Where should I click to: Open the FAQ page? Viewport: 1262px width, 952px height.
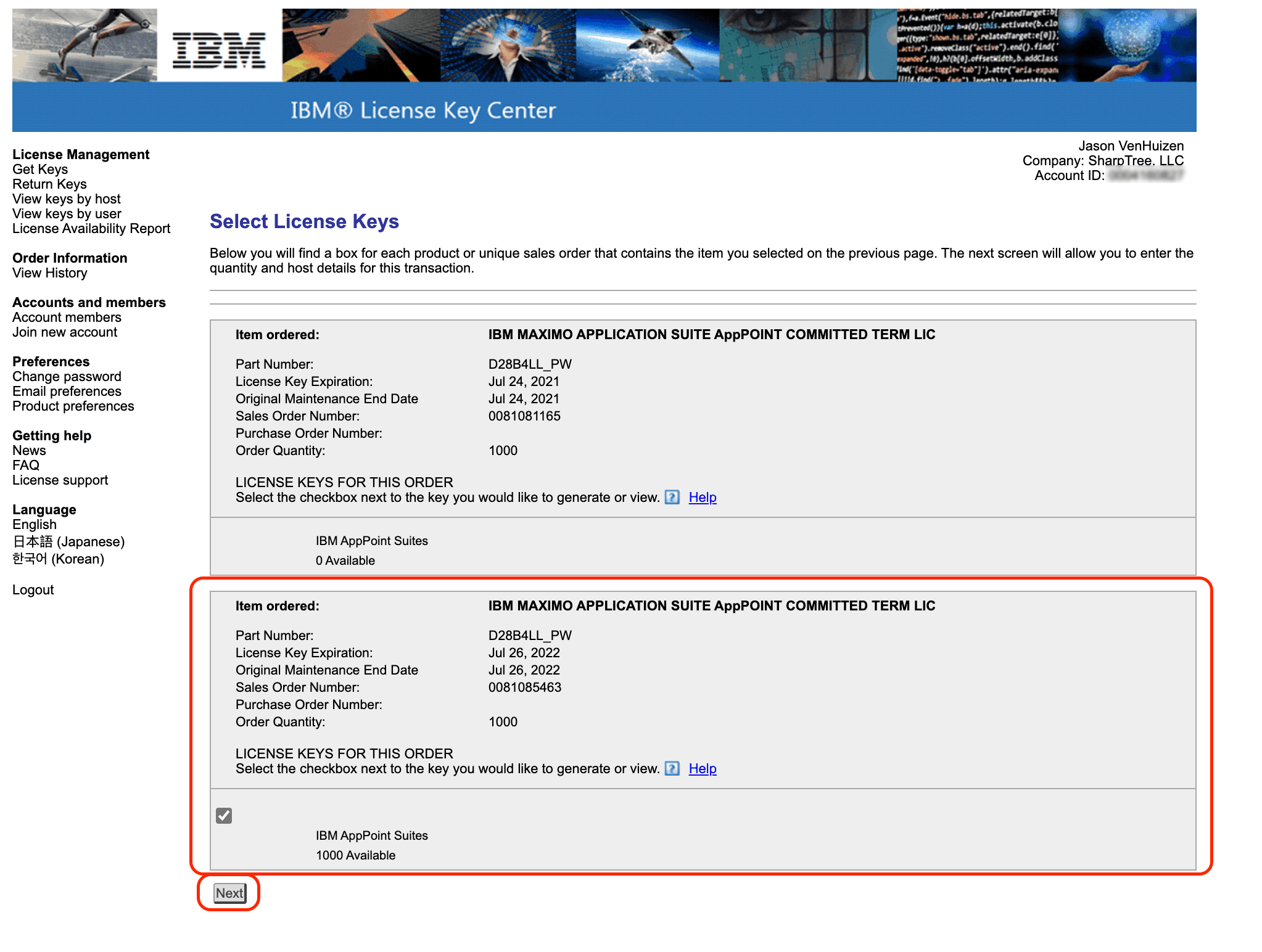coord(26,465)
